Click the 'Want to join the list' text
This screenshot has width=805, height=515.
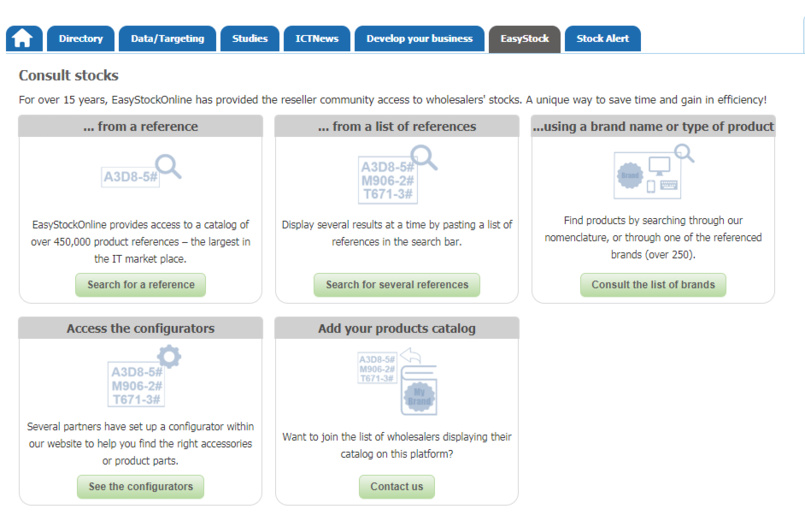coord(397,445)
